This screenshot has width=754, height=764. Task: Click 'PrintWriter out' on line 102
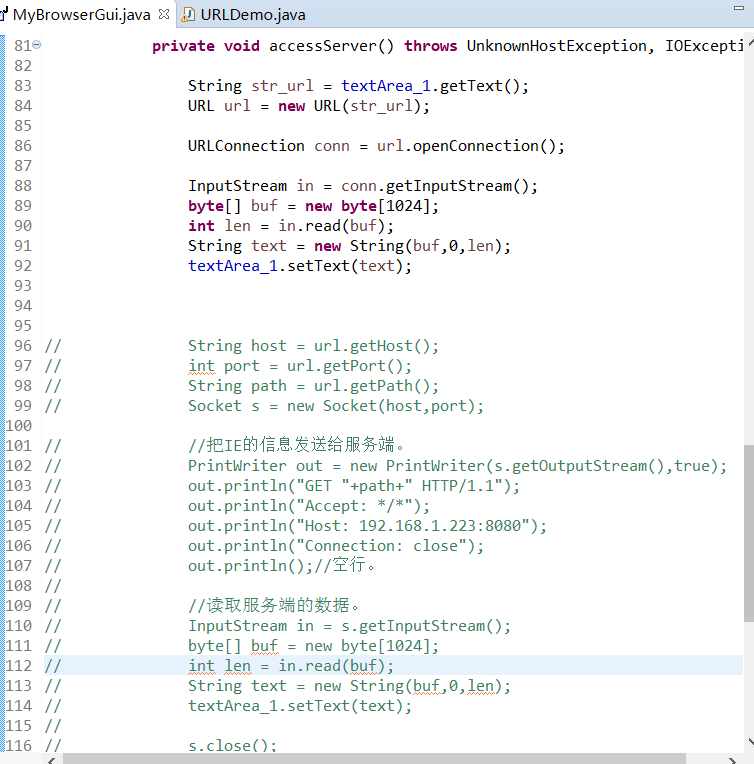coord(255,465)
